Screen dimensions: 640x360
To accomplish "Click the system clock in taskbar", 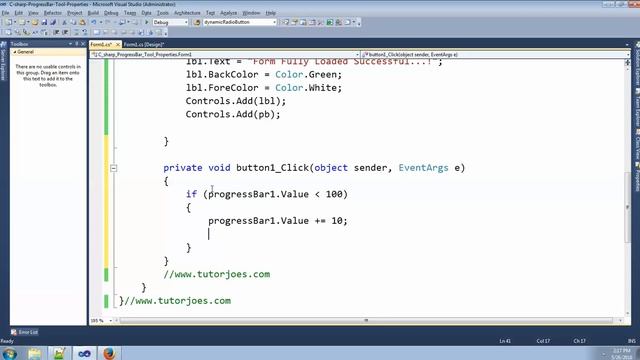I will click(621, 353).
